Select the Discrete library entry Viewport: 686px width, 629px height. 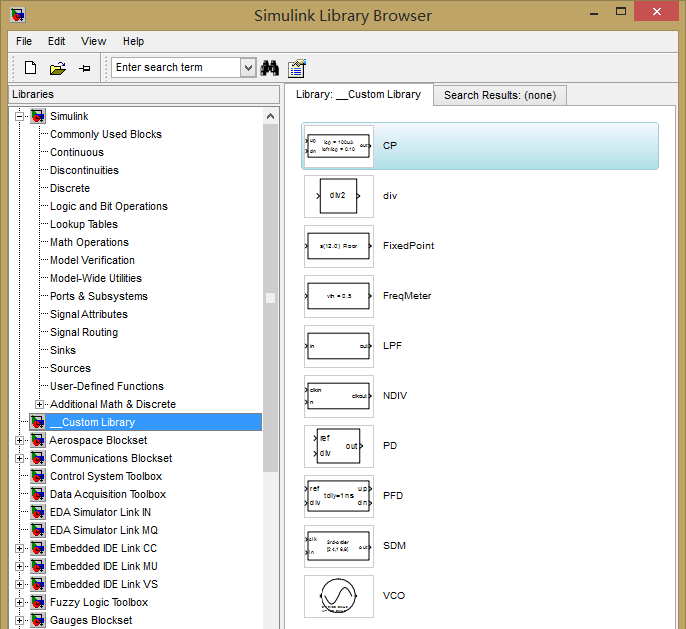70,188
